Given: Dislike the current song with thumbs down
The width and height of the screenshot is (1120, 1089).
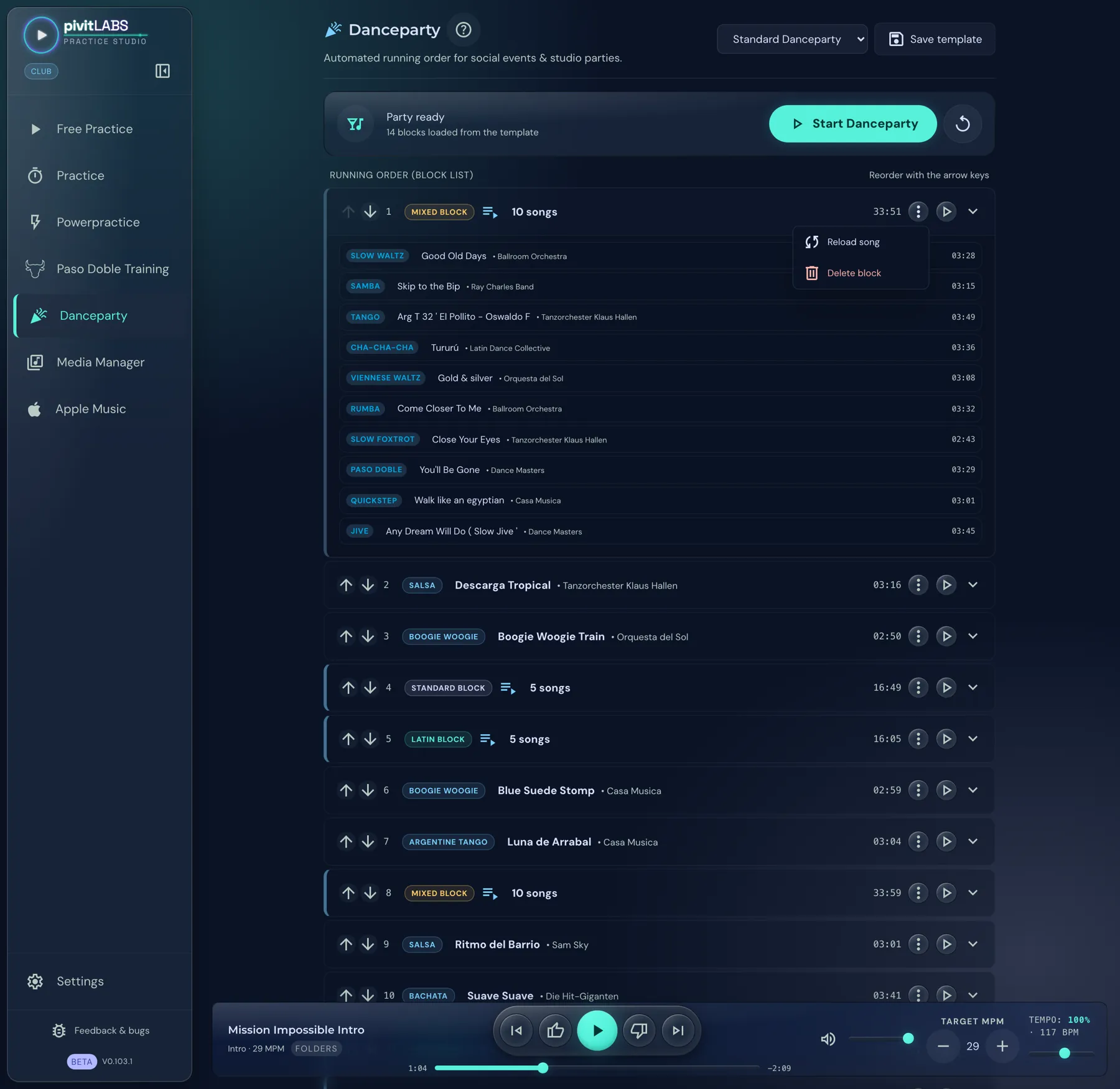Looking at the screenshot, I should 639,1031.
